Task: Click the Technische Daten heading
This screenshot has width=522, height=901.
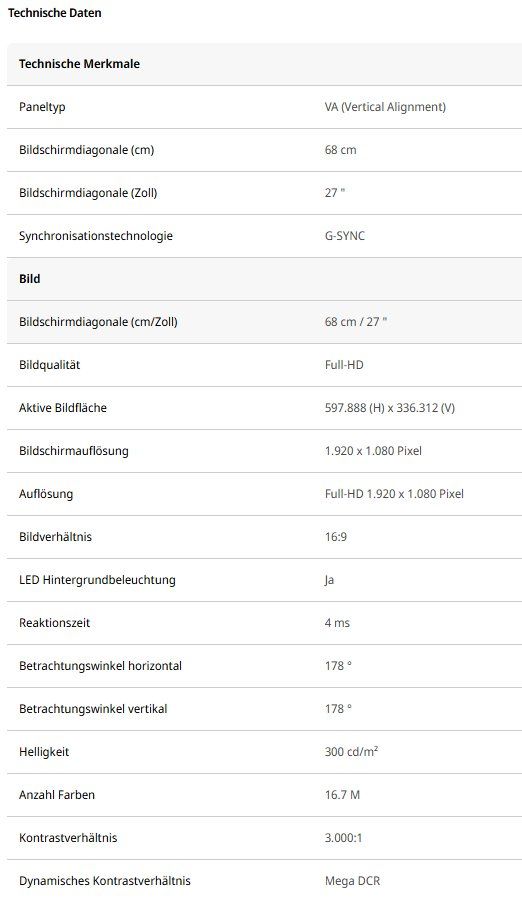Action: [x=55, y=13]
